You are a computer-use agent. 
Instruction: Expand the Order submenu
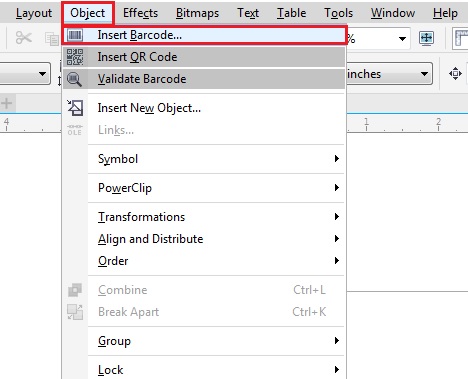pyautogui.click(x=204, y=261)
